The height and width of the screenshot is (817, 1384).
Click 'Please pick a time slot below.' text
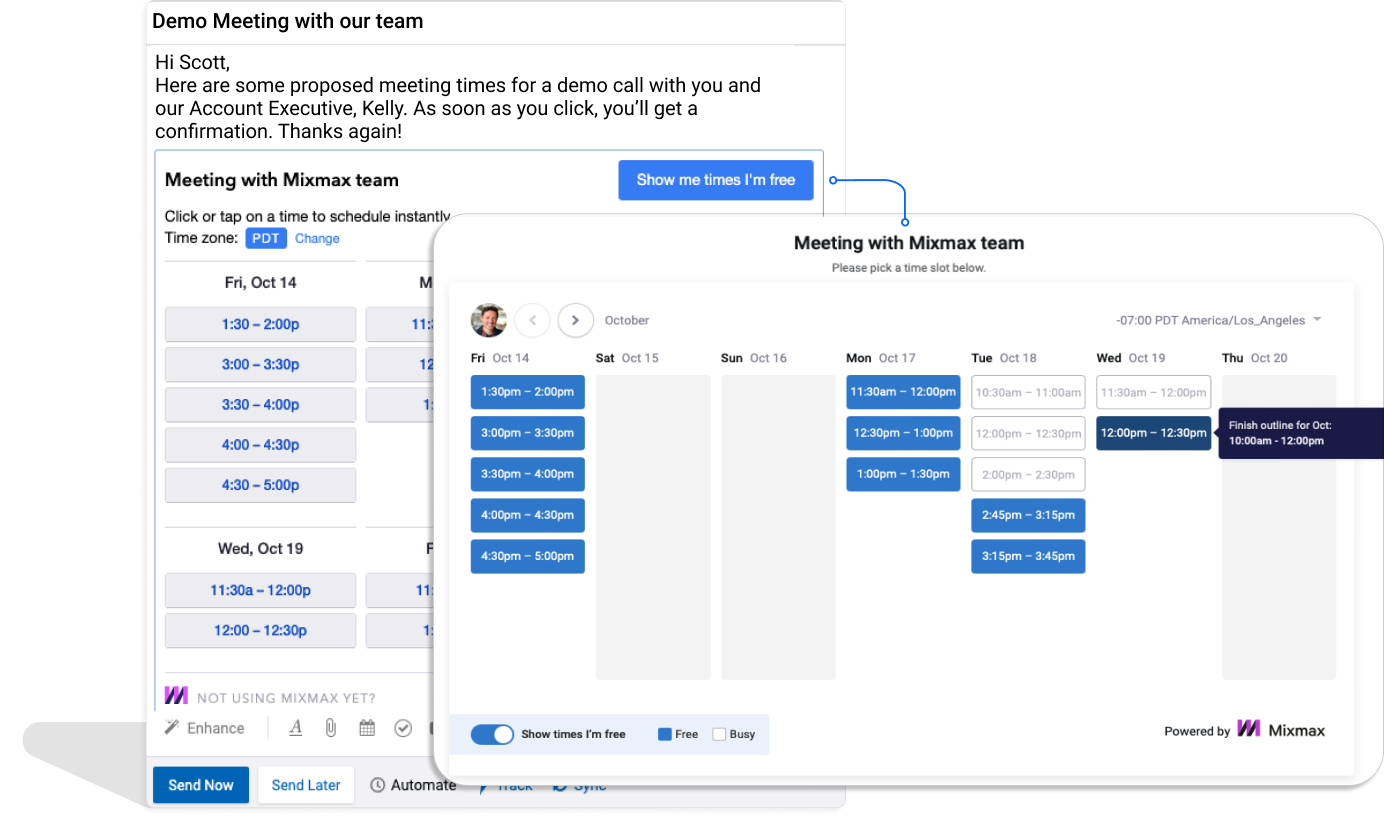(x=909, y=268)
